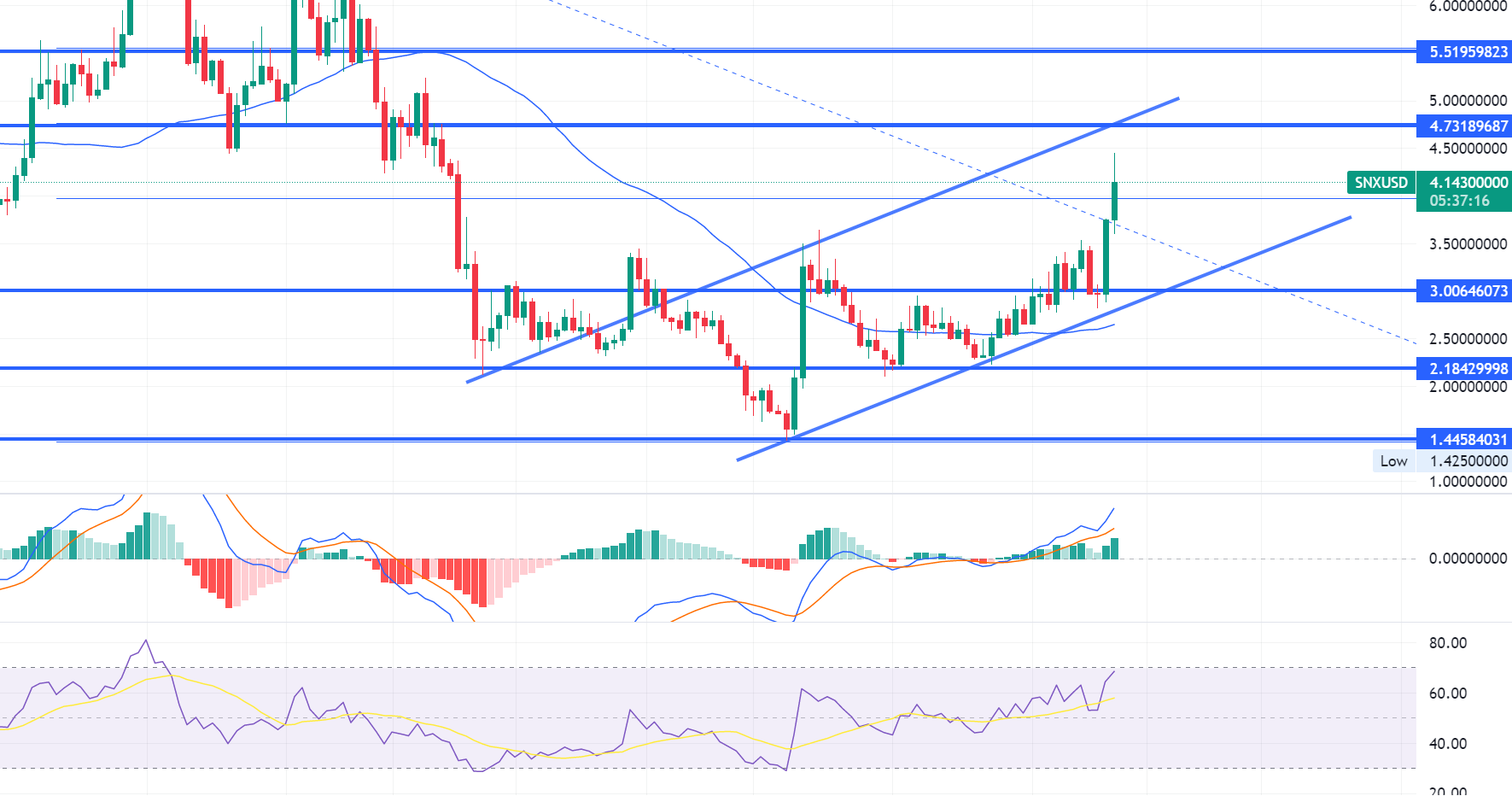The width and height of the screenshot is (1512, 796).
Task: Click the 4.73189687 price level label
Action: 1464,126
